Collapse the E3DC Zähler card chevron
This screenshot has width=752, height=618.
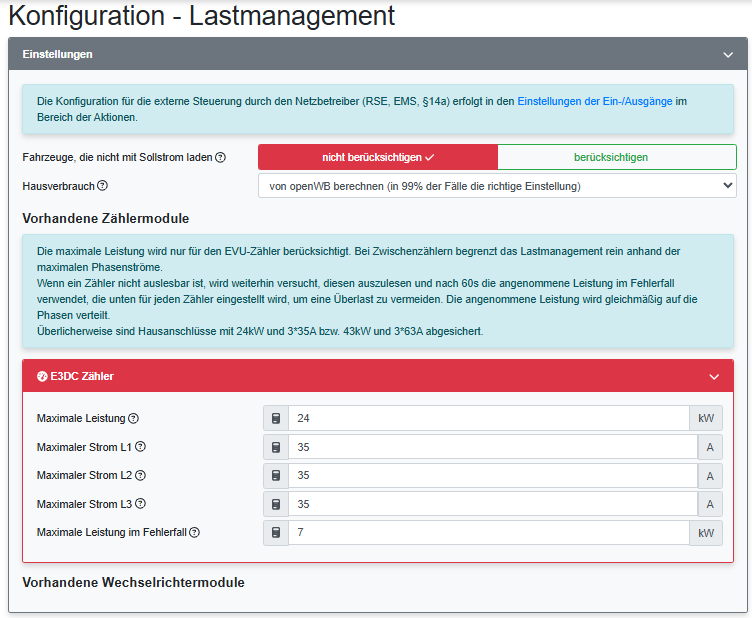tap(714, 377)
